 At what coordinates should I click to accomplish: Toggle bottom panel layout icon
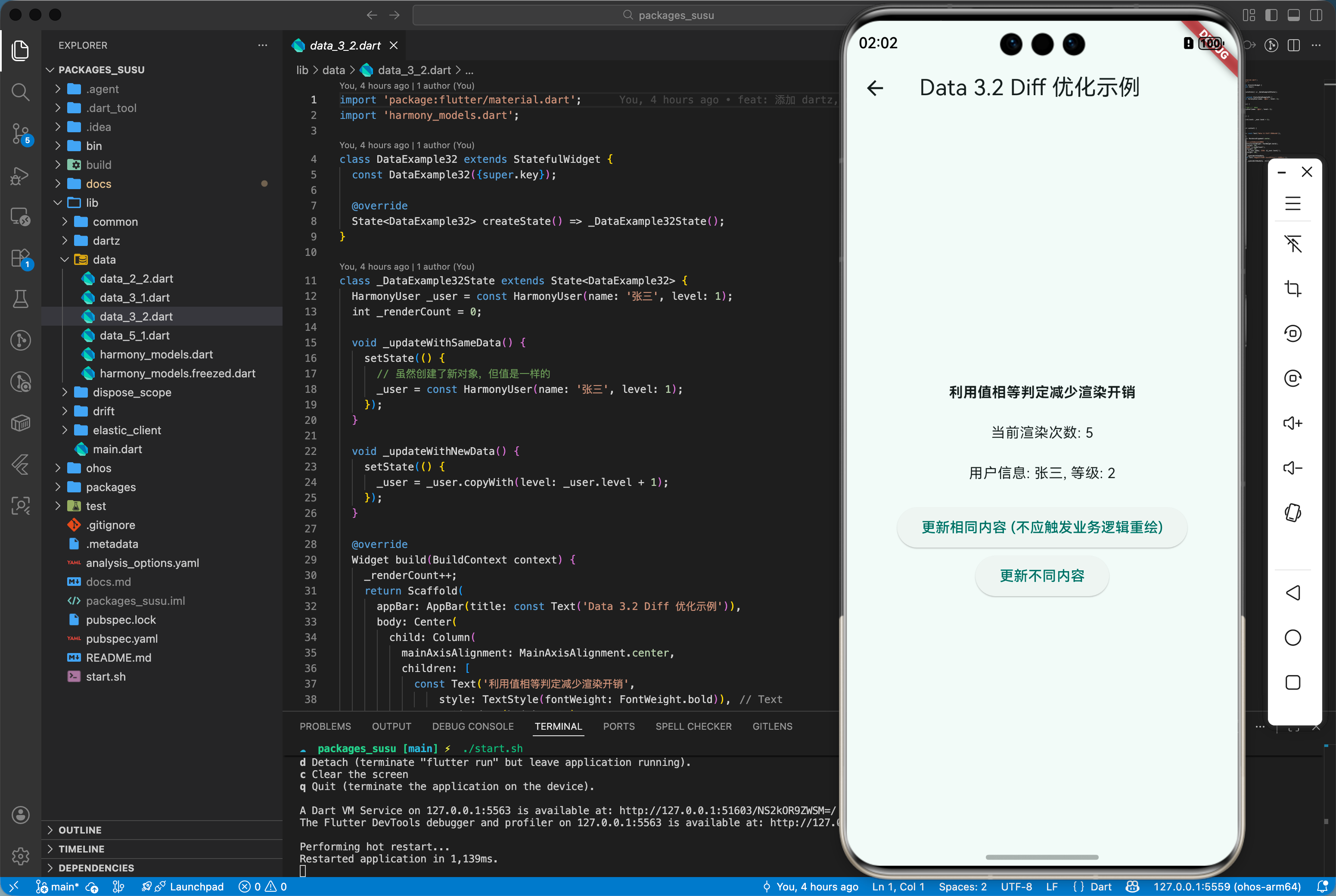[x=1294, y=16]
